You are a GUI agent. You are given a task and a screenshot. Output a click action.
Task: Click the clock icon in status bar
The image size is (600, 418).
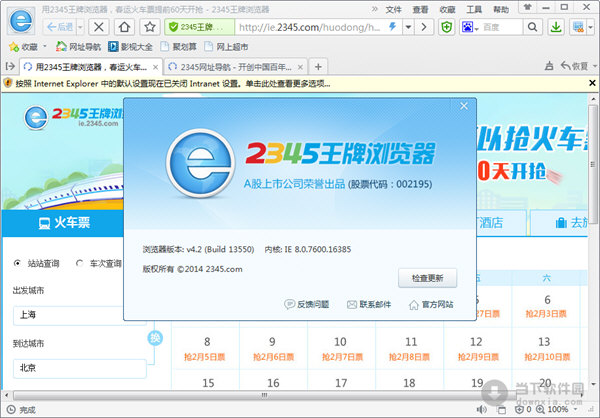point(11,410)
